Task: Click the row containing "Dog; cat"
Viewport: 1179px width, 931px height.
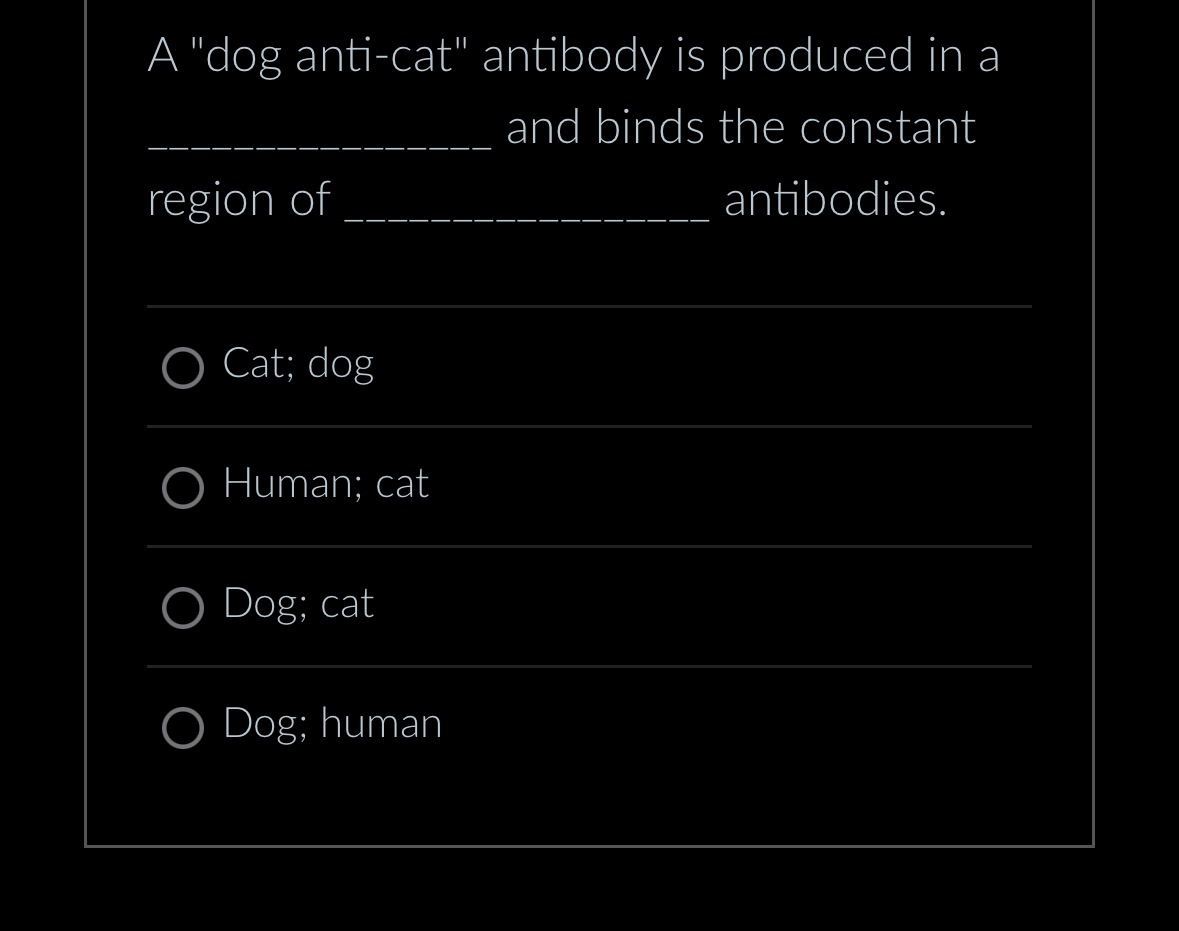Action: [589, 608]
